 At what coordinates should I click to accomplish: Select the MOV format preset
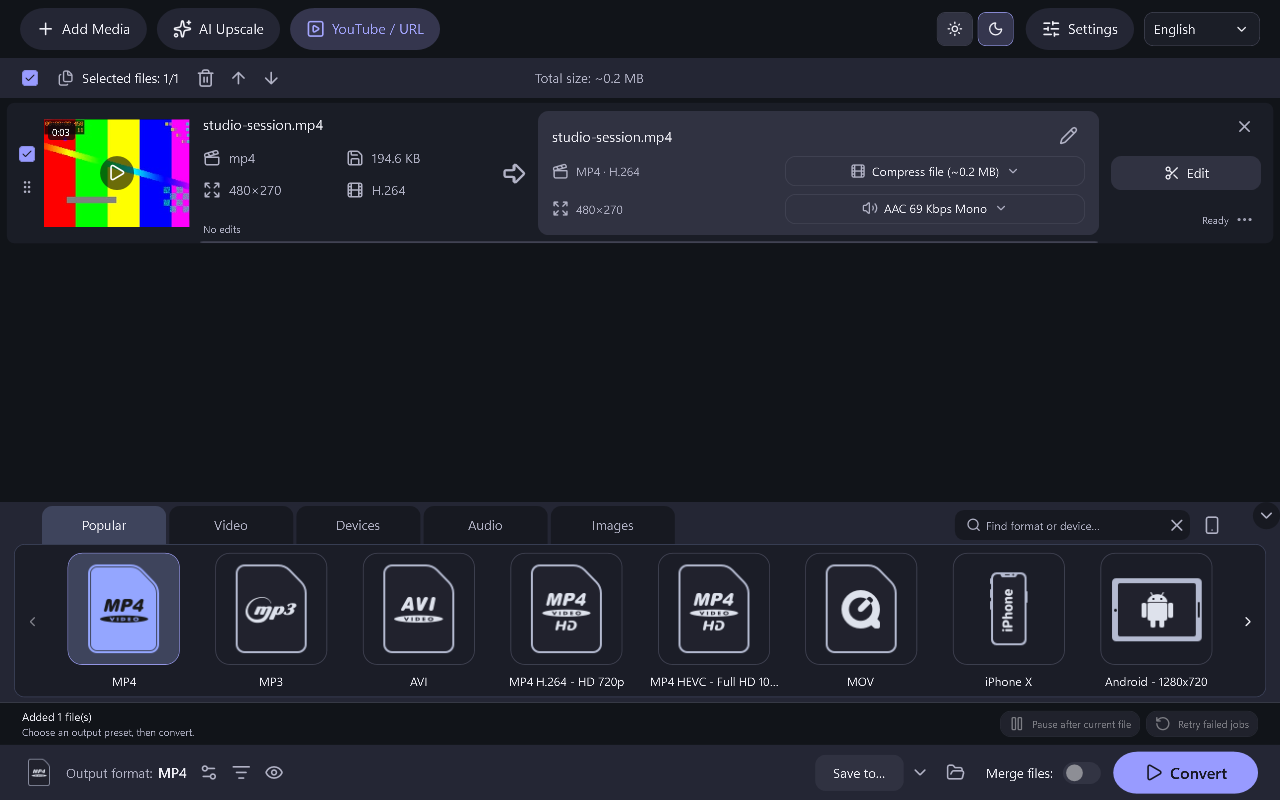[861, 609]
